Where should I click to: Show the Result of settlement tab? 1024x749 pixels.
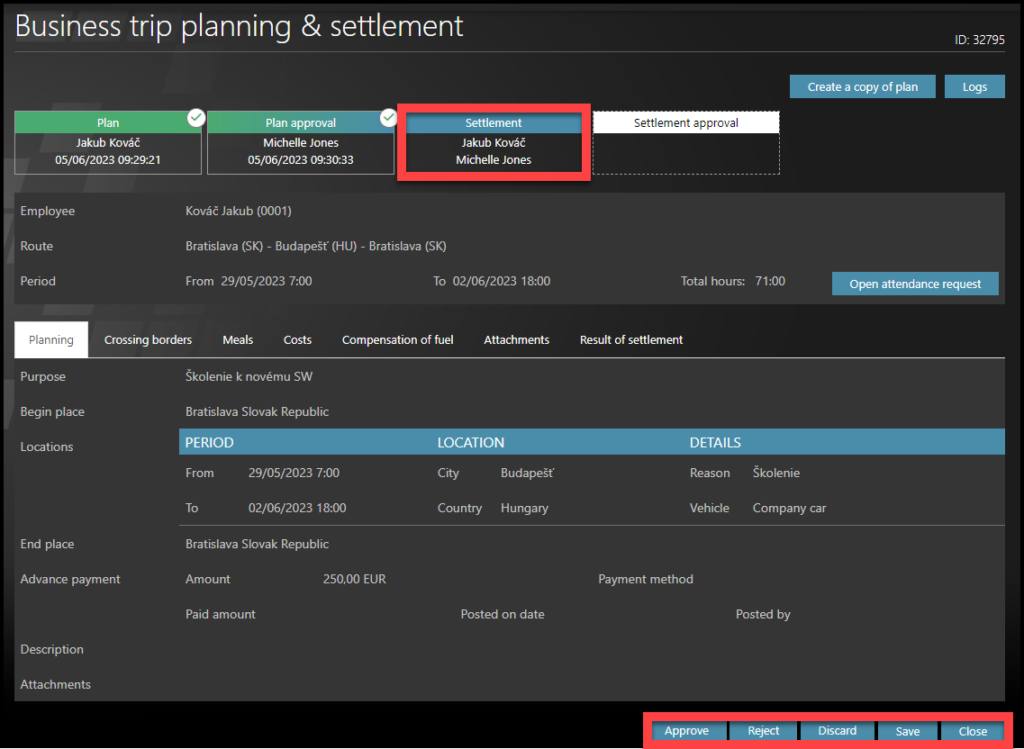[631, 340]
